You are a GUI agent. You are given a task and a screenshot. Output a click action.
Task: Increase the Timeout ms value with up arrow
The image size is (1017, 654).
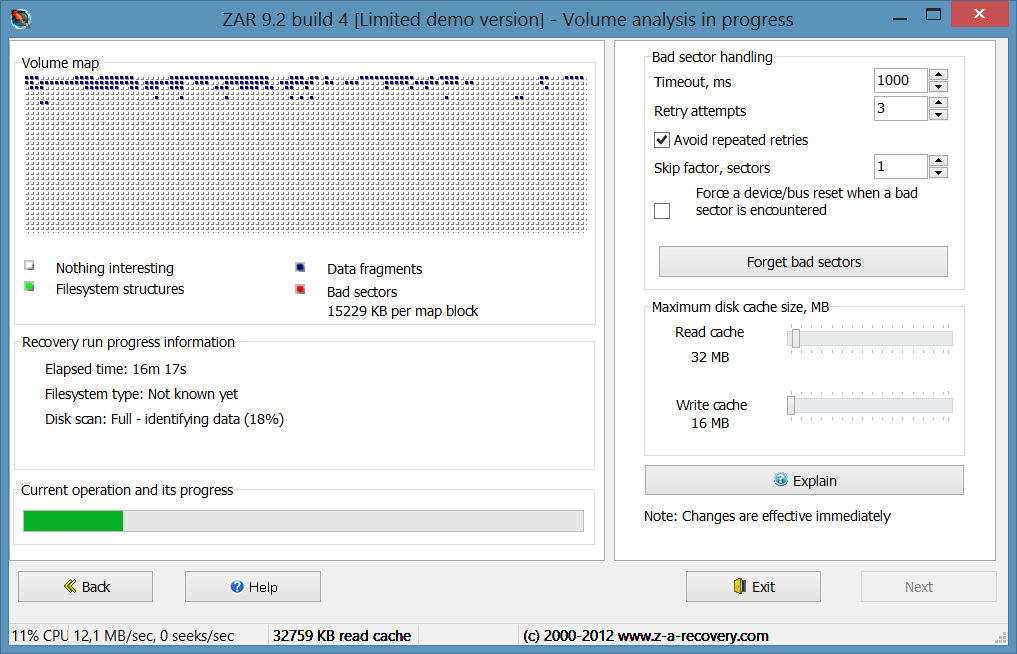(939, 75)
